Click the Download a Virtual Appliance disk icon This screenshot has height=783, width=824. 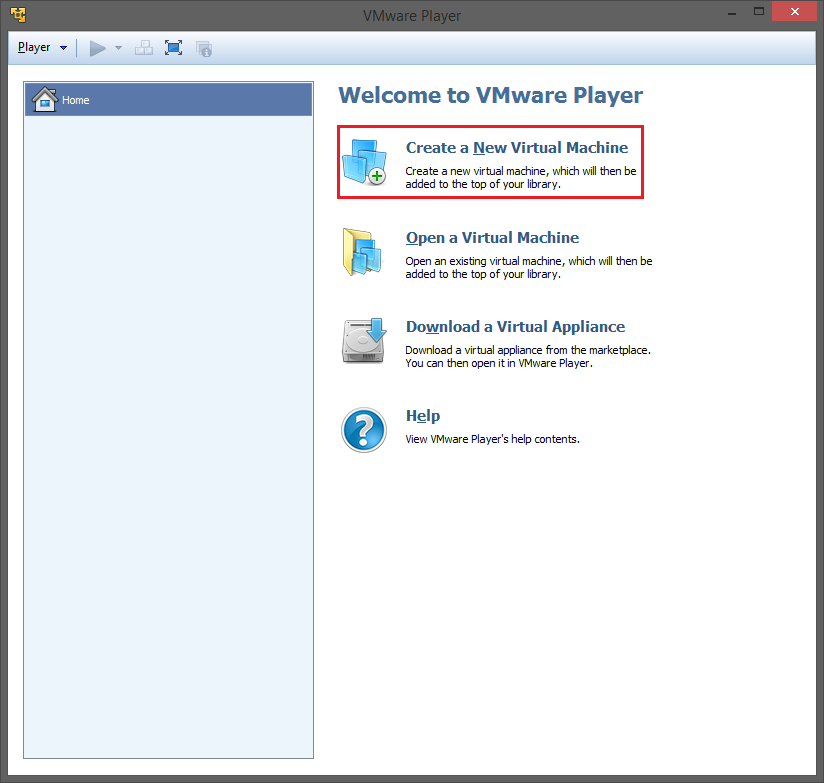pos(363,341)
